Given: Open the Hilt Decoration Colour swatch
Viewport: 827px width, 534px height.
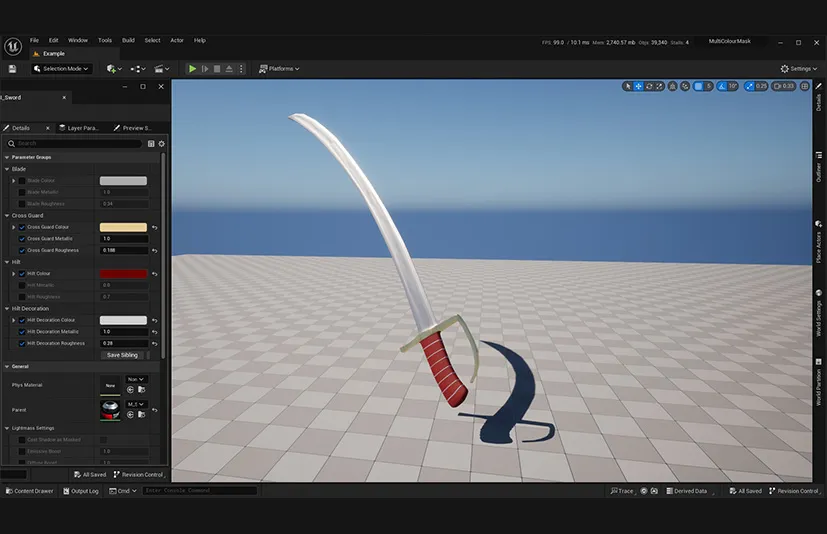Looking at the screenshot, I should click(x=123, y=320).
